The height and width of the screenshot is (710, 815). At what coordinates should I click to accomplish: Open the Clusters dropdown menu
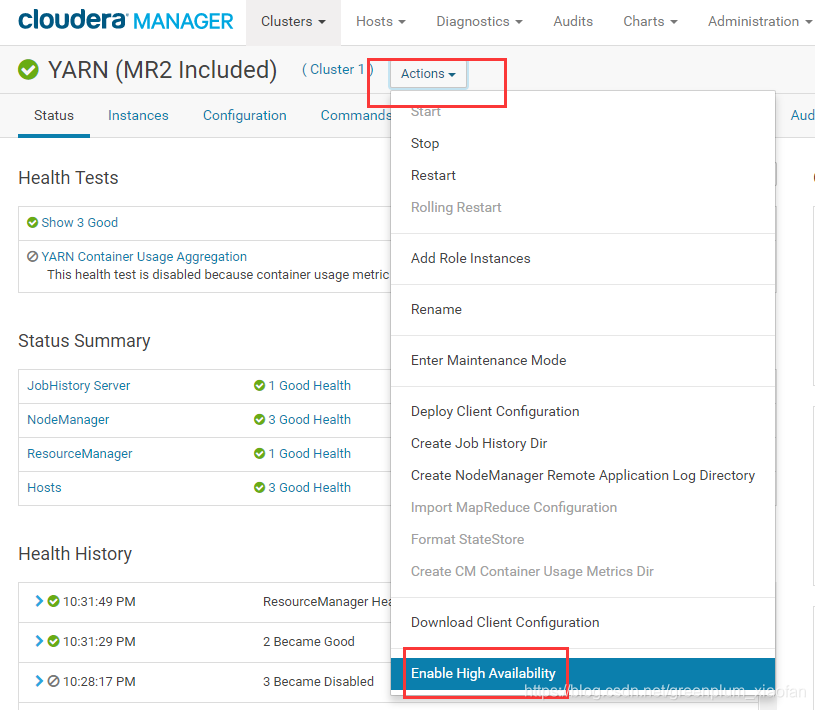pos(293,21)
